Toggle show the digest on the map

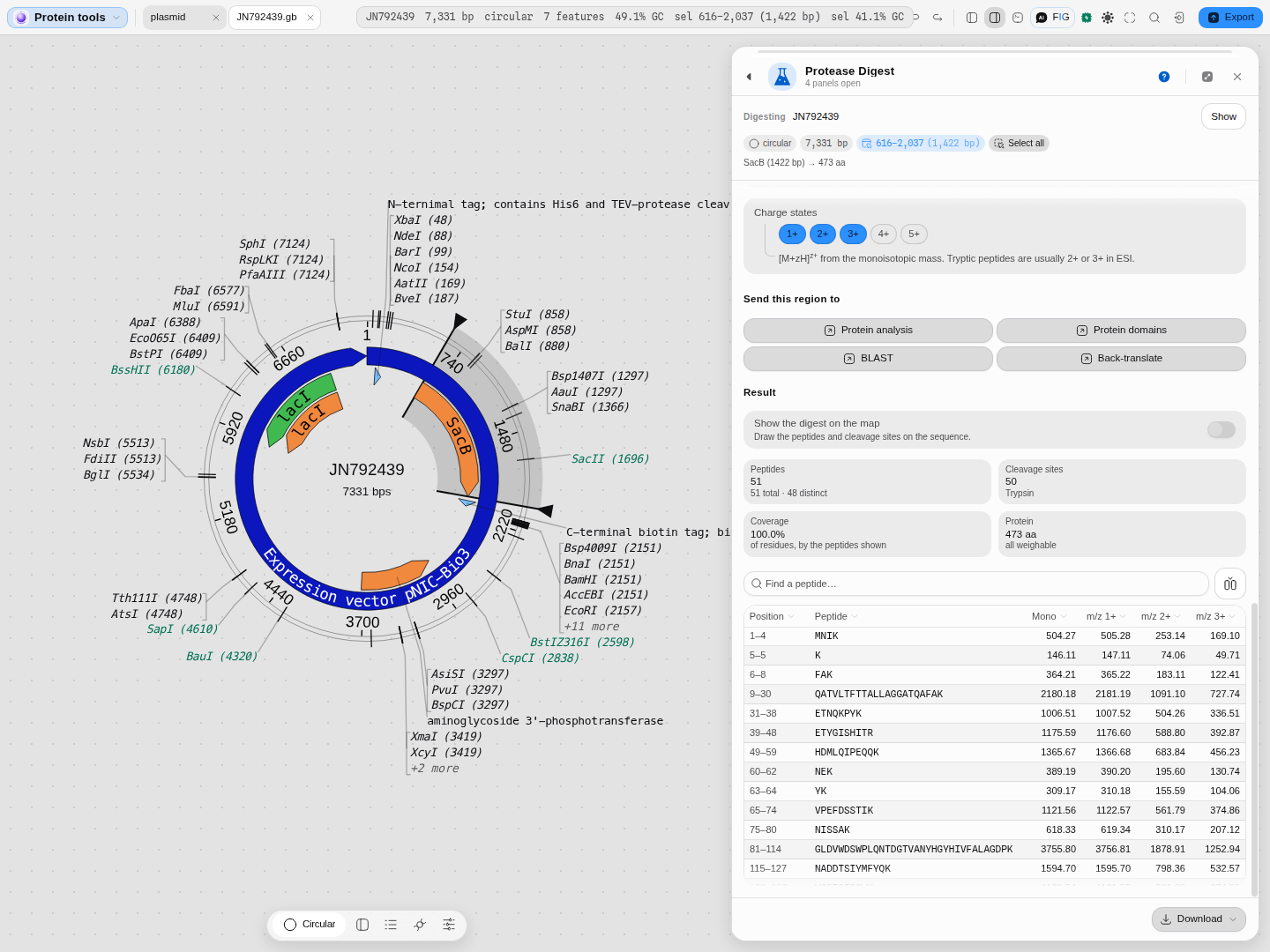pyautogui.click(x=1221, y=429)
